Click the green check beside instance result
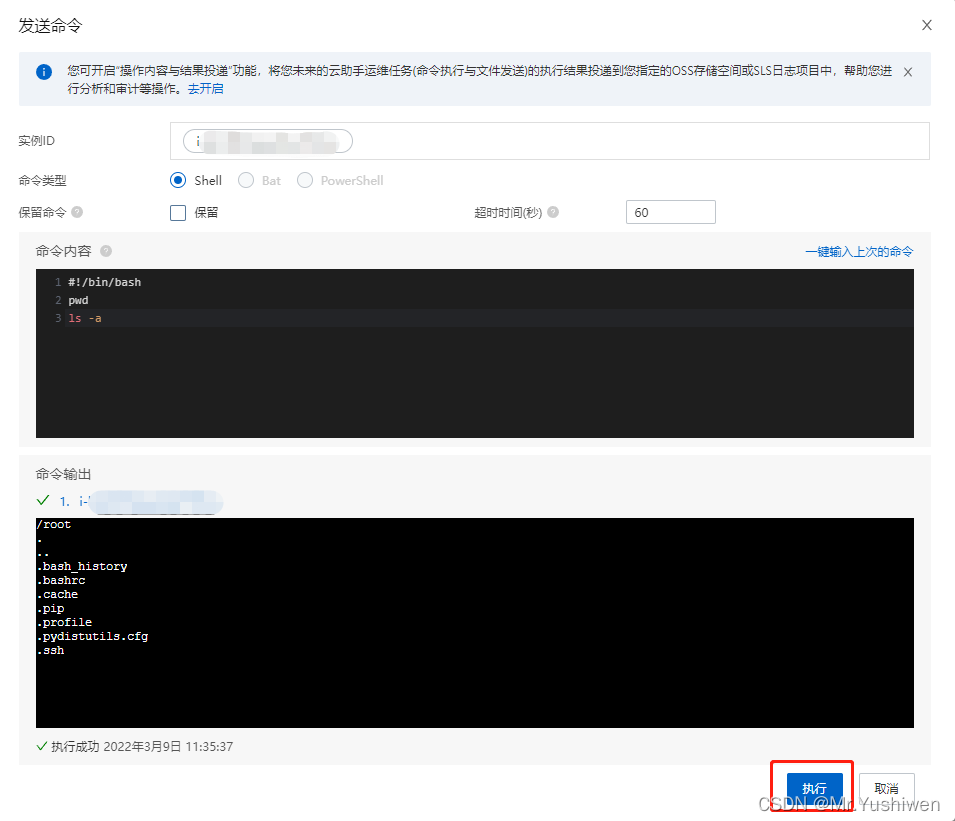 (x=43, y=500)
